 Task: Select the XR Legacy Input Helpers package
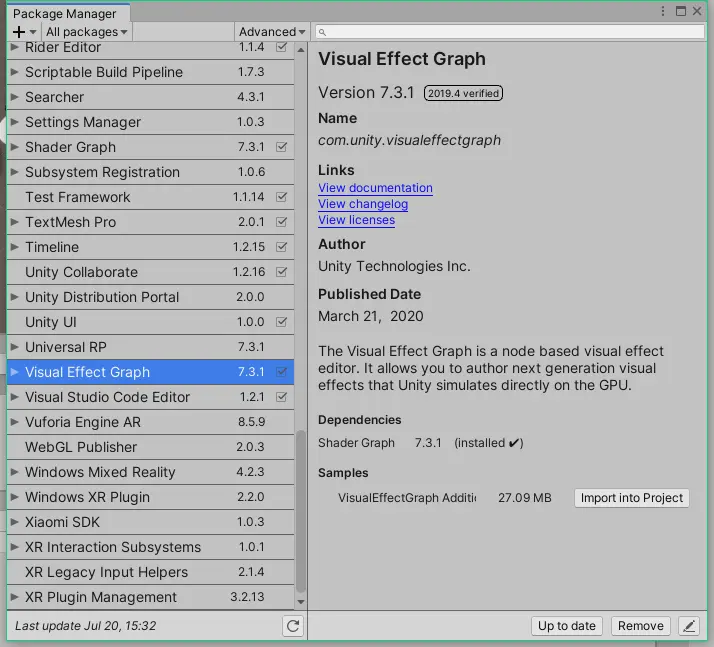point(150,572)
